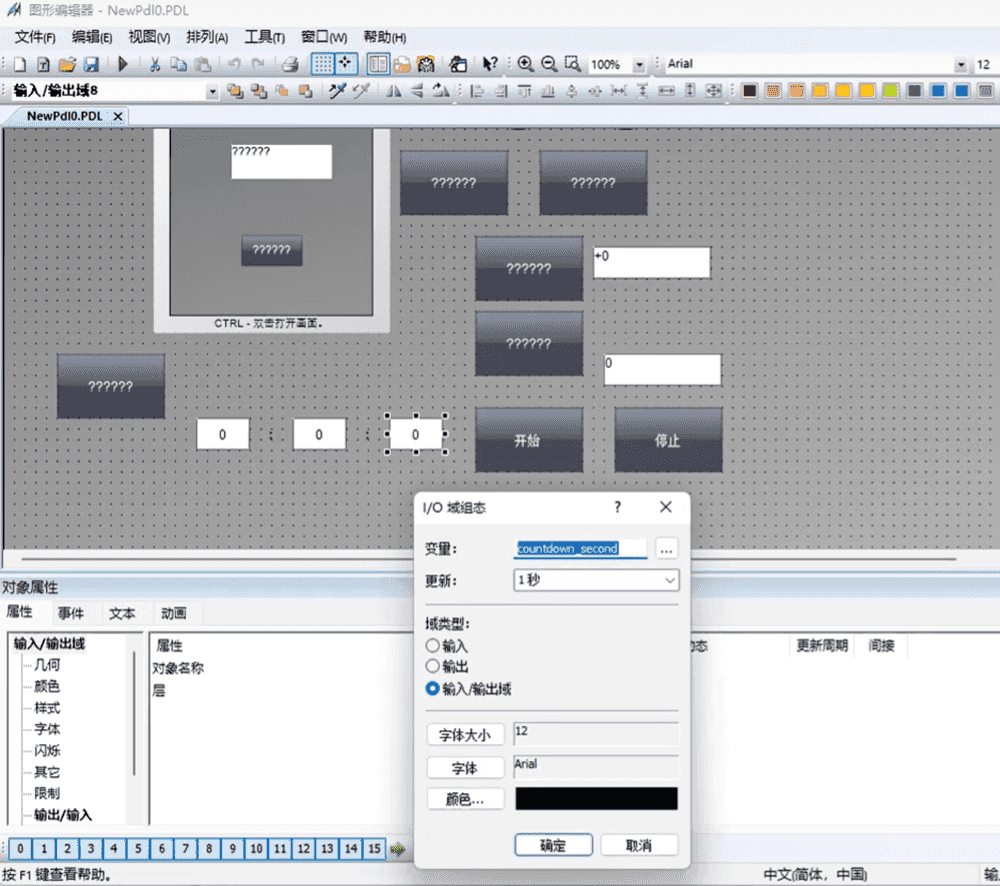The image size is (1000, 886).
Task: Click the Zoom out magnifier icon
Action: click(549, 64)
